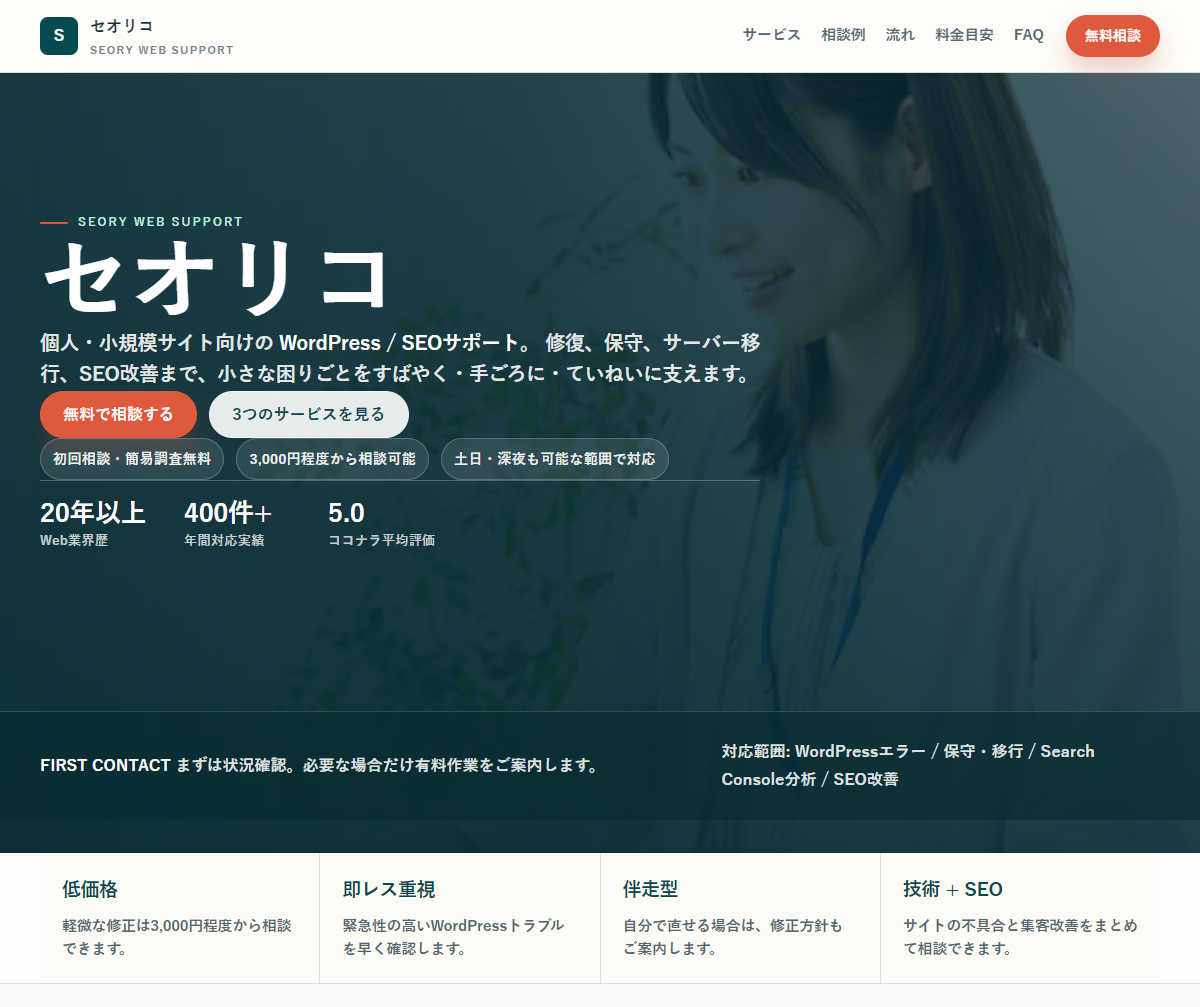Click the 無料で相談する hero button

click(118, 414)
